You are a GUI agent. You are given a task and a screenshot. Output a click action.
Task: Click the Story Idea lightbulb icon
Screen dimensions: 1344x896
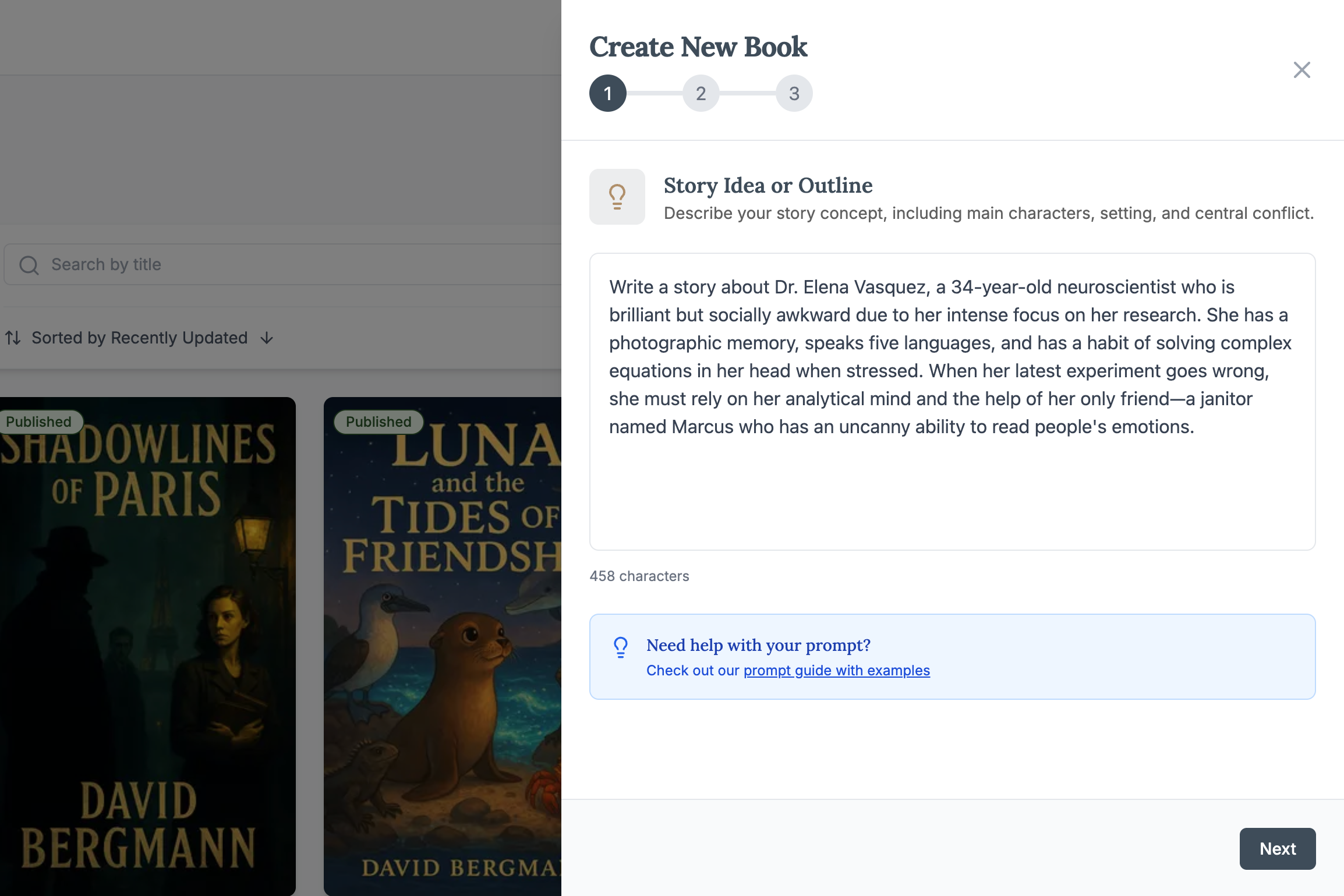pos(617,197)
